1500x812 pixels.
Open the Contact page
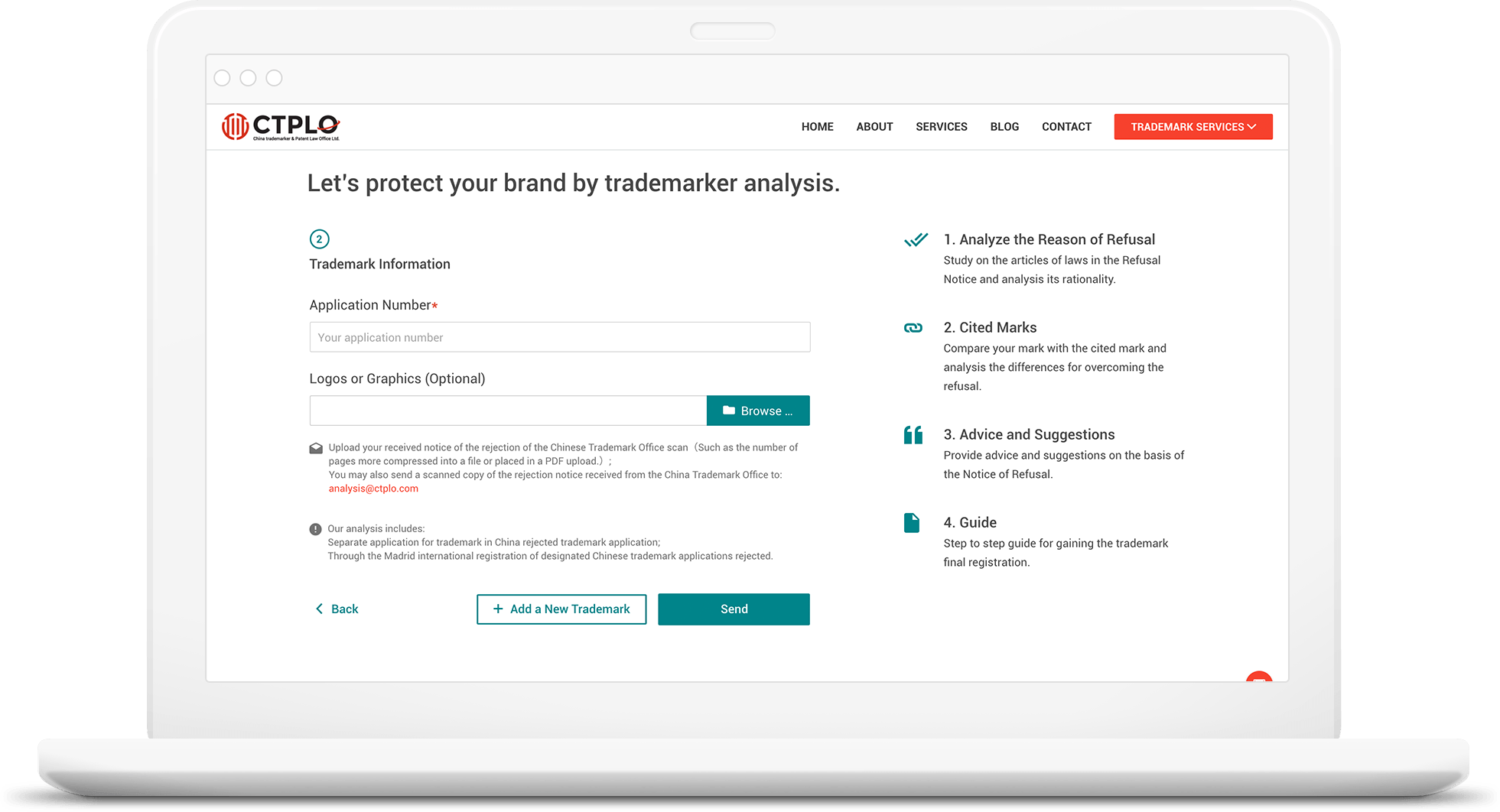1066,127
